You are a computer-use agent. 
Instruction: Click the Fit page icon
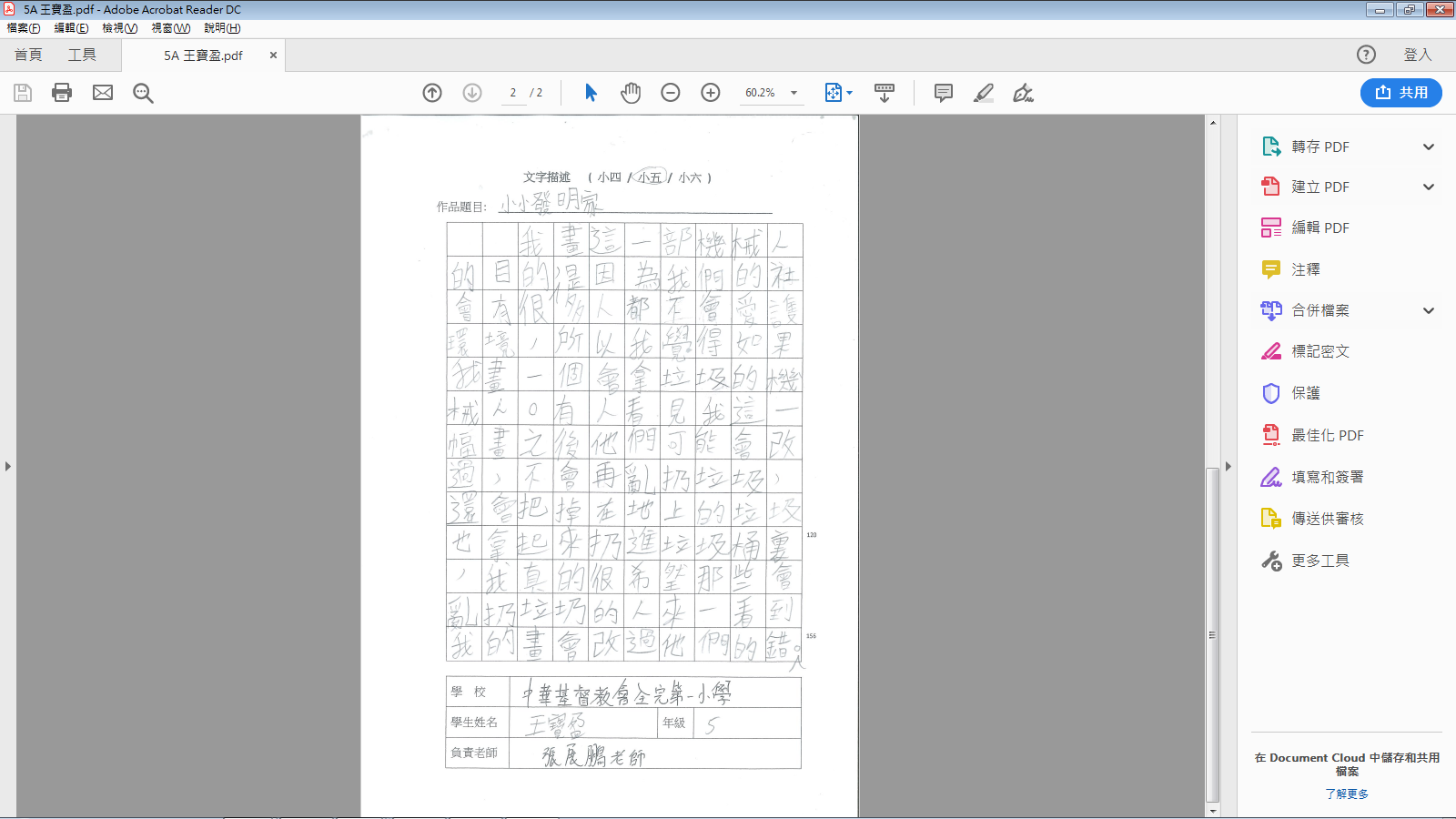[833, 93]
